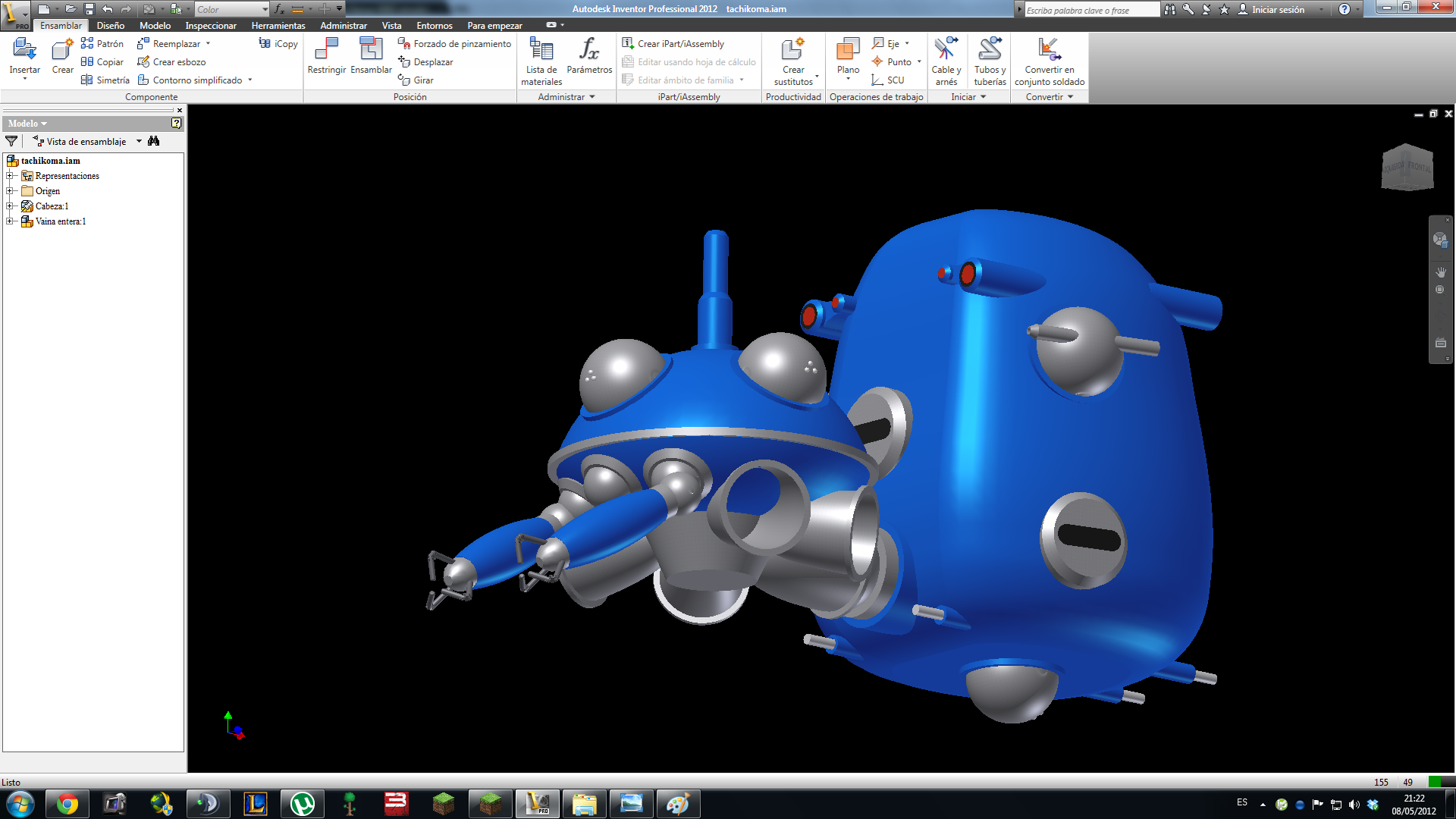This screenshot has width=1456, height=819.
Task: Switch to the Inspeccionar ribbon tab
Action: pos(211,26)
